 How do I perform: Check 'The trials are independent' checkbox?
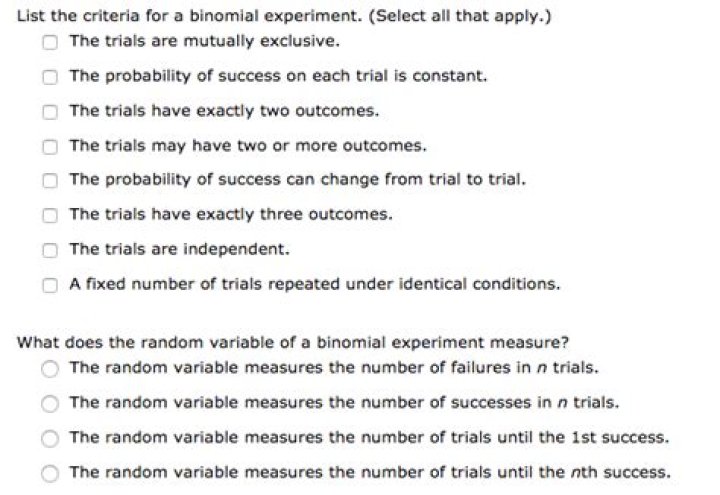click(50, 250)
